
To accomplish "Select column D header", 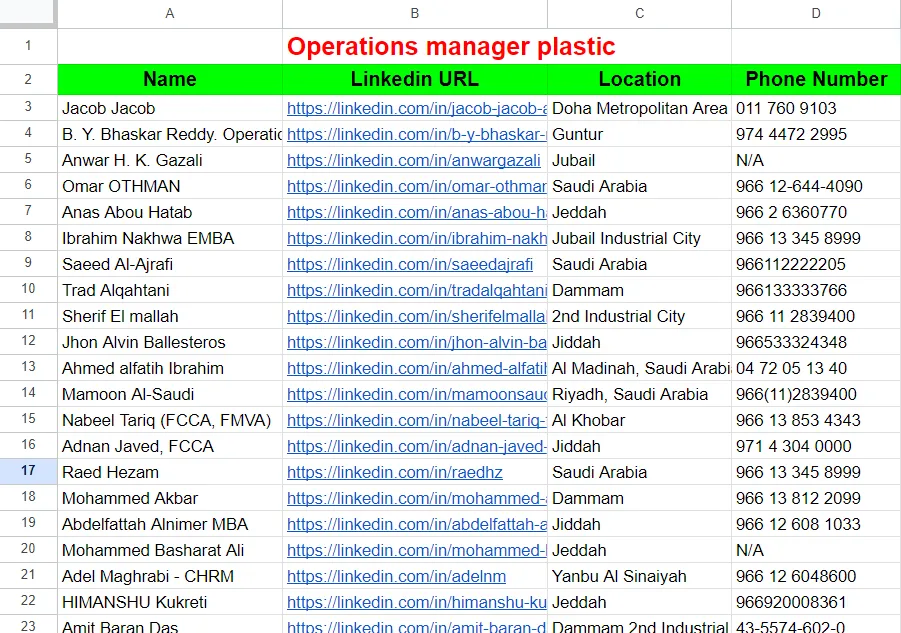I will coord(816,13).
